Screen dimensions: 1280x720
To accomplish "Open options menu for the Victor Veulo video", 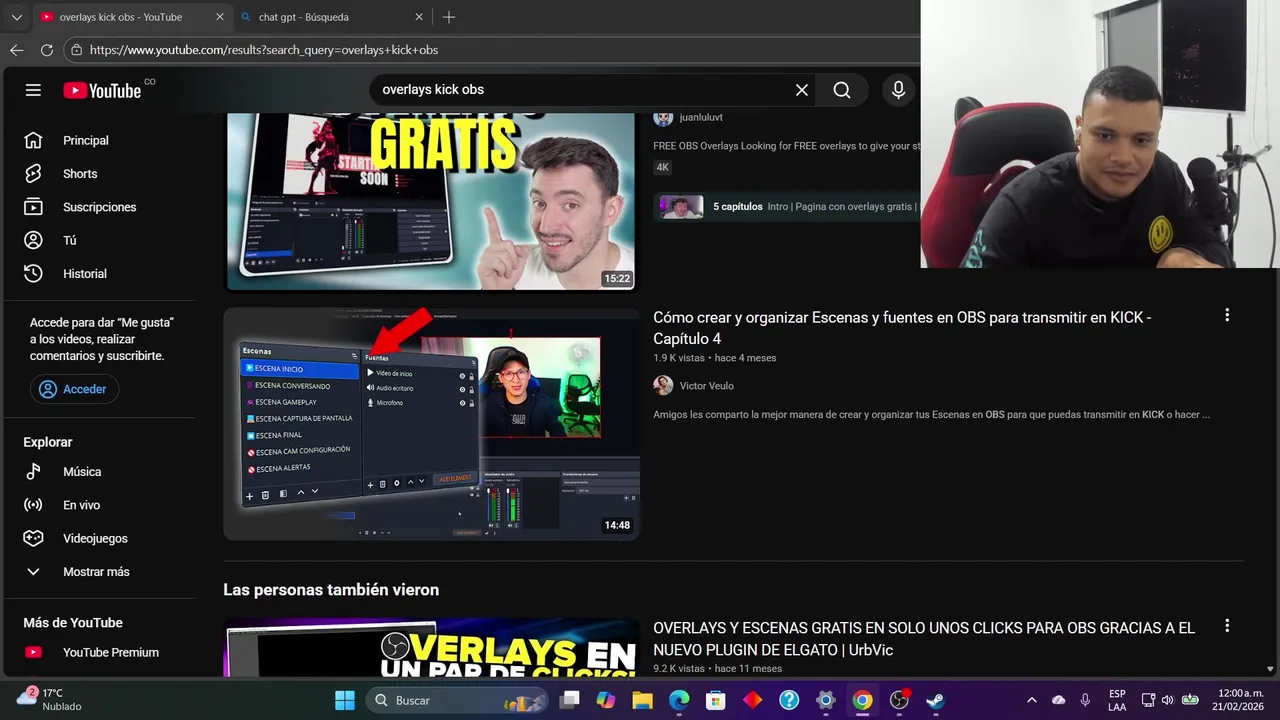I will click(1227, 315).
